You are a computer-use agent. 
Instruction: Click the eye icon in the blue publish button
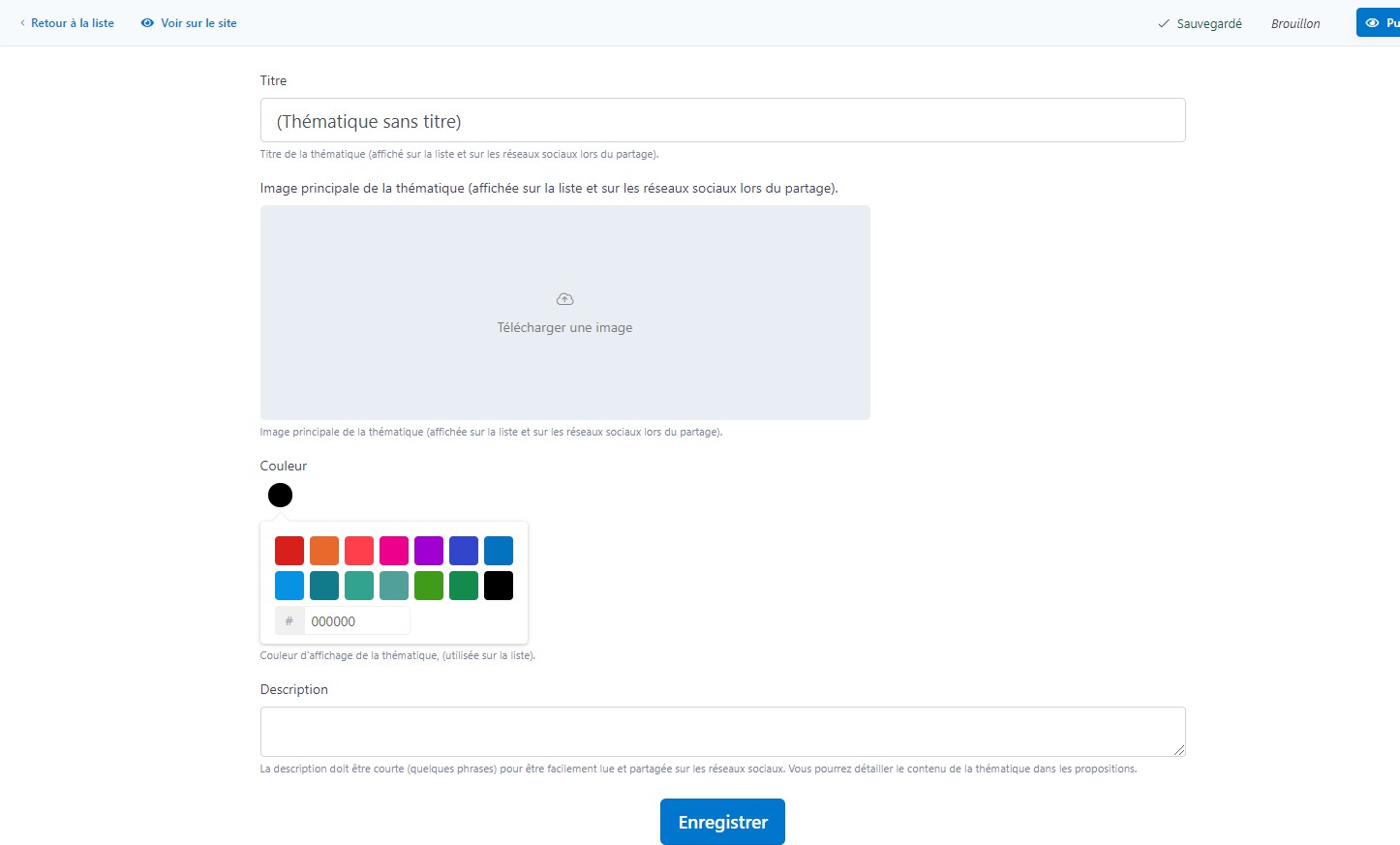[1372, 23]
